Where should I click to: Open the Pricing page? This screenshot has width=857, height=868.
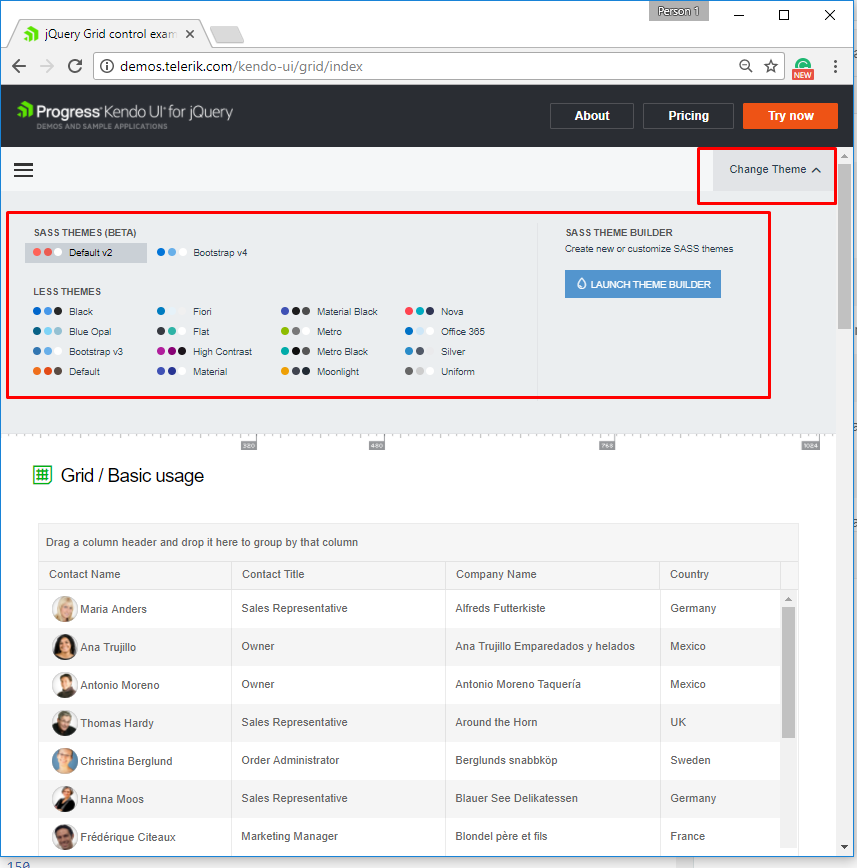click(x=688, y=116)
